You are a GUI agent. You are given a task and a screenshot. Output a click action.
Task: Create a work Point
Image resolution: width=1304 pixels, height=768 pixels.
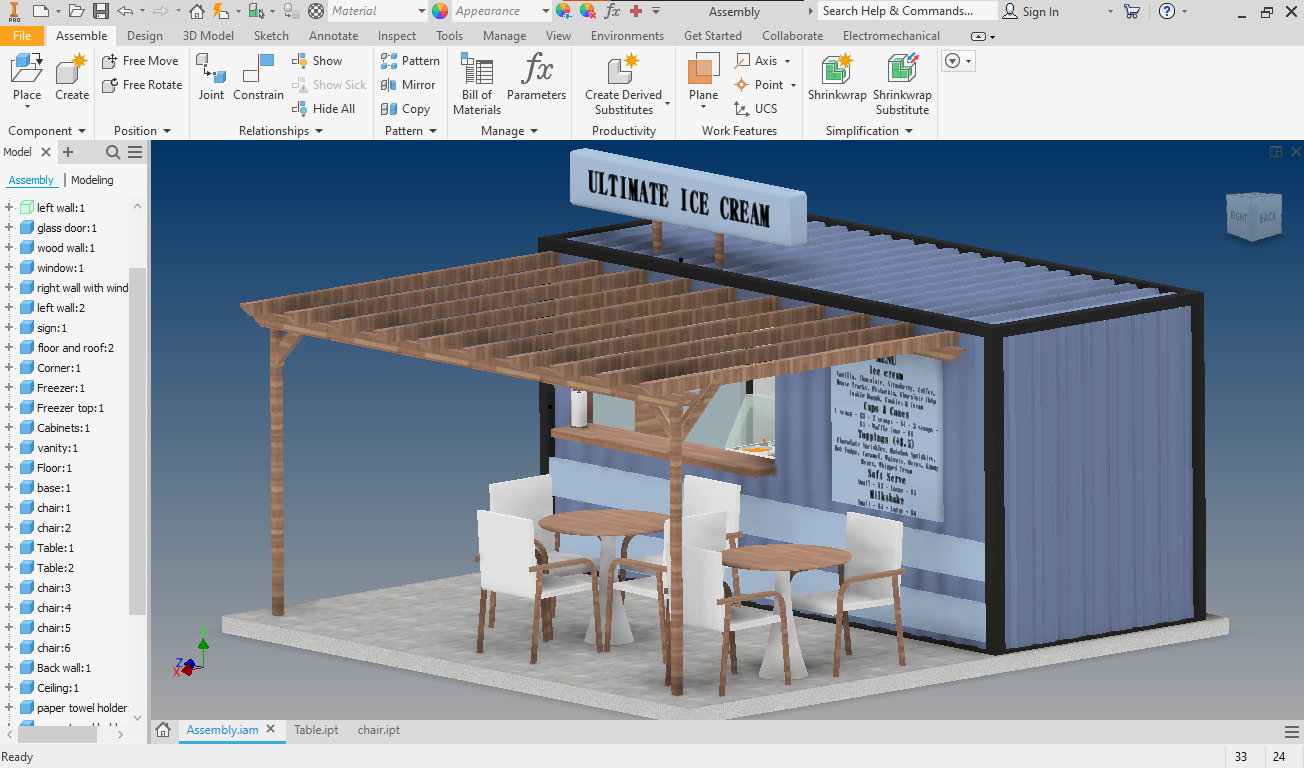click(765, 85)
